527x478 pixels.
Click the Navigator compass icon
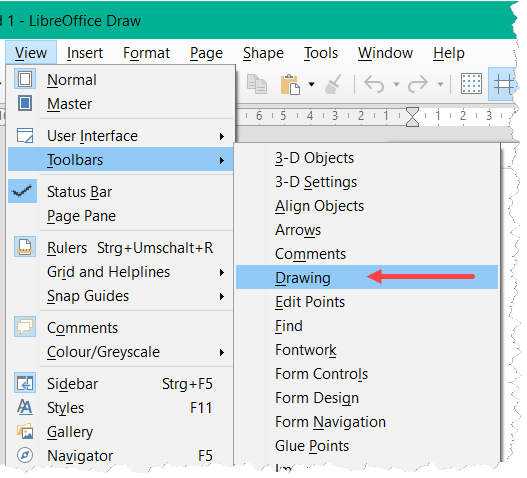pos(25,455)
